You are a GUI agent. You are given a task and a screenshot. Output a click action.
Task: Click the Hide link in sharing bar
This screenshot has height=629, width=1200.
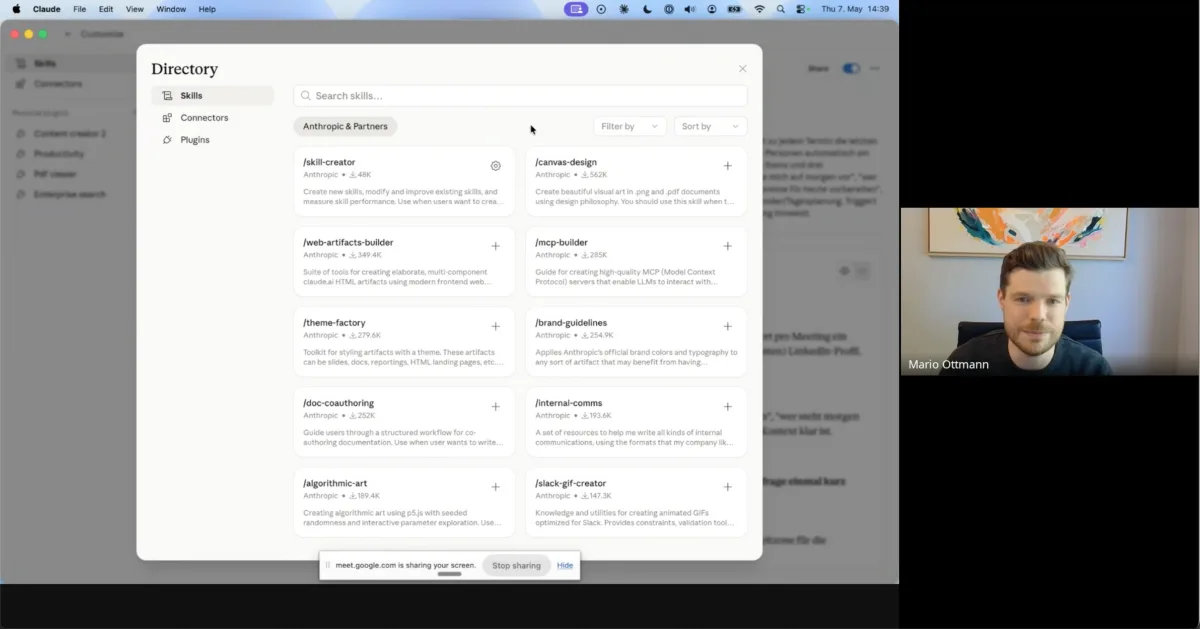[565, 565]
